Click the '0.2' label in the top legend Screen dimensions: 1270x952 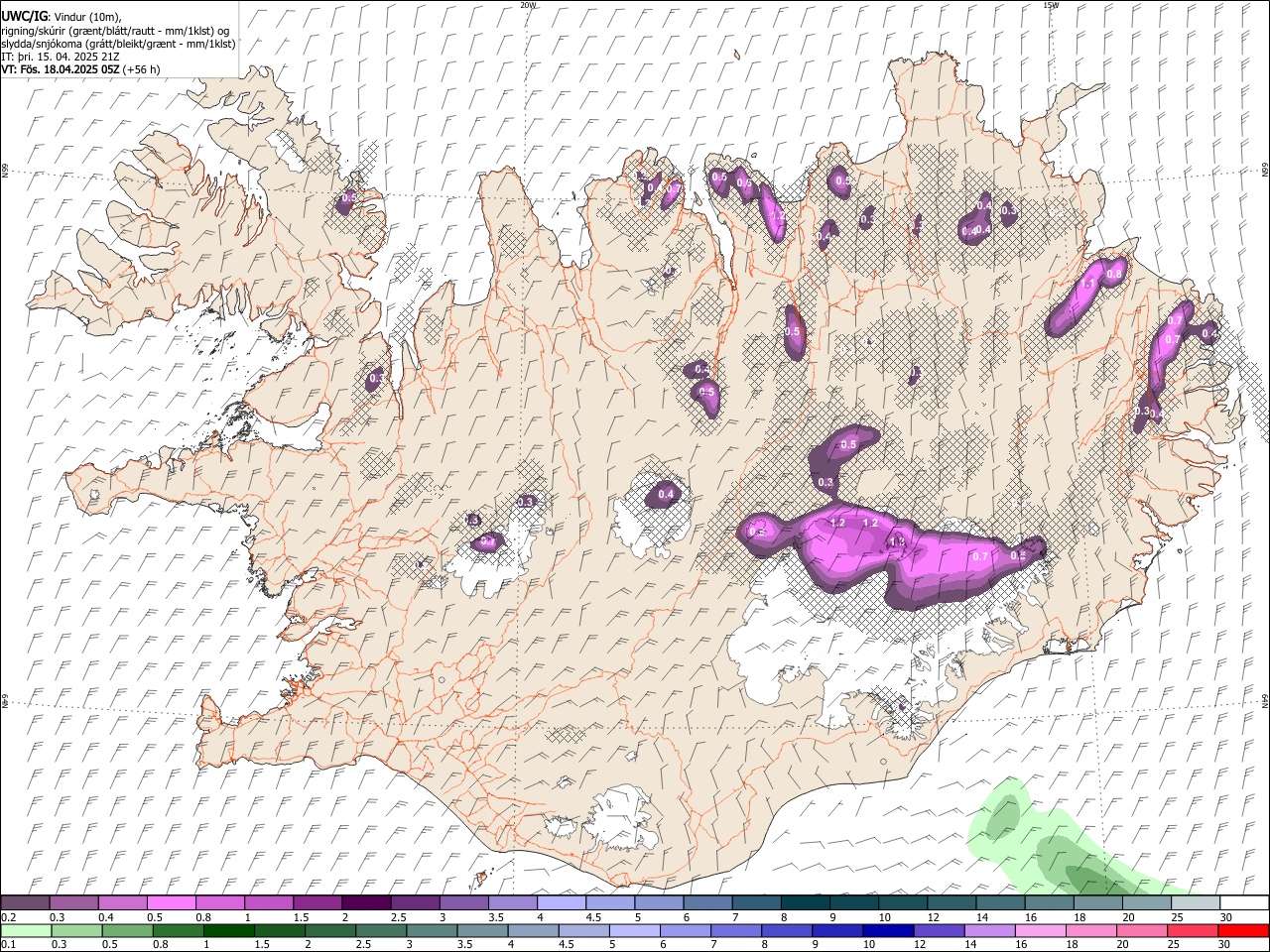pos(9,917)
